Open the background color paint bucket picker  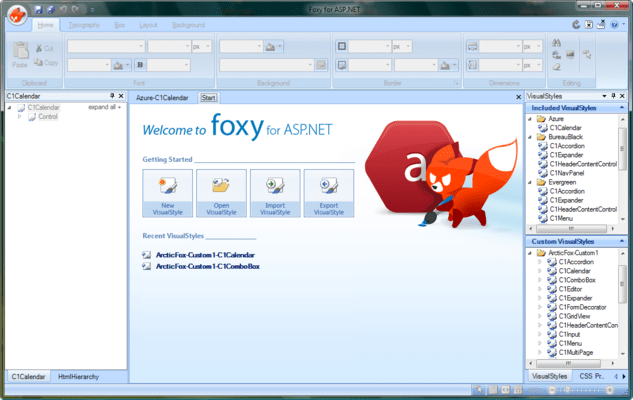click(x=274, y=47)
